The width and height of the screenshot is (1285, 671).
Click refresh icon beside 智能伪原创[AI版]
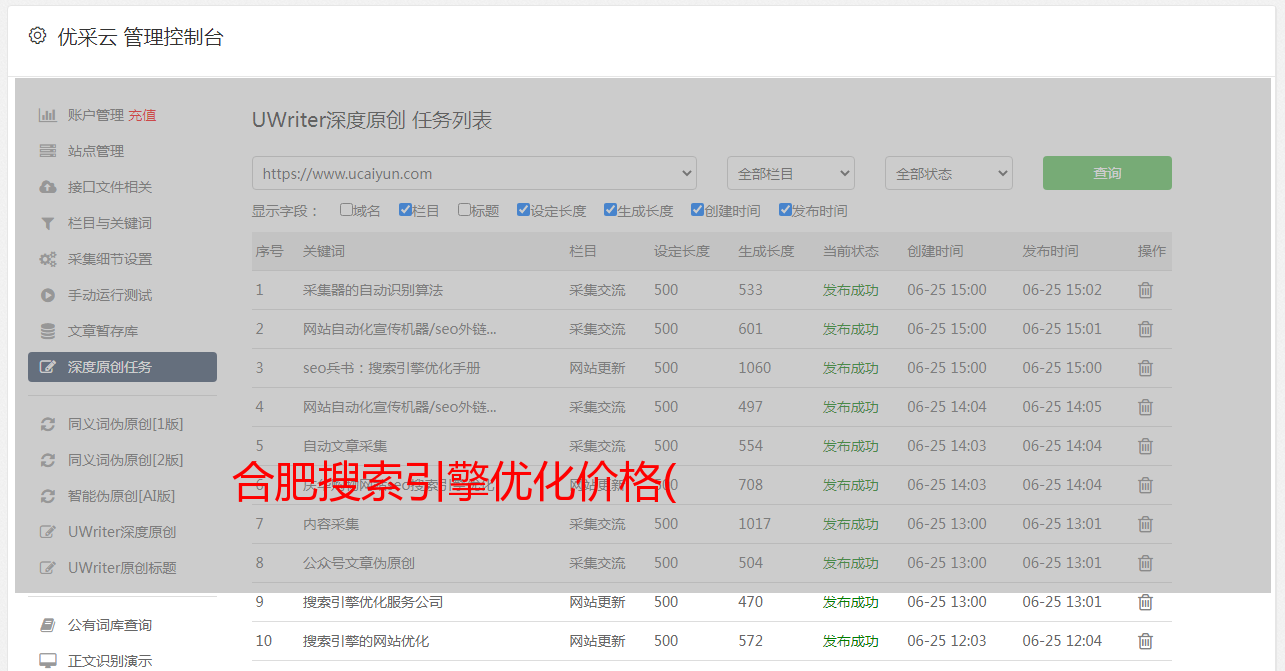pos(47,496)
